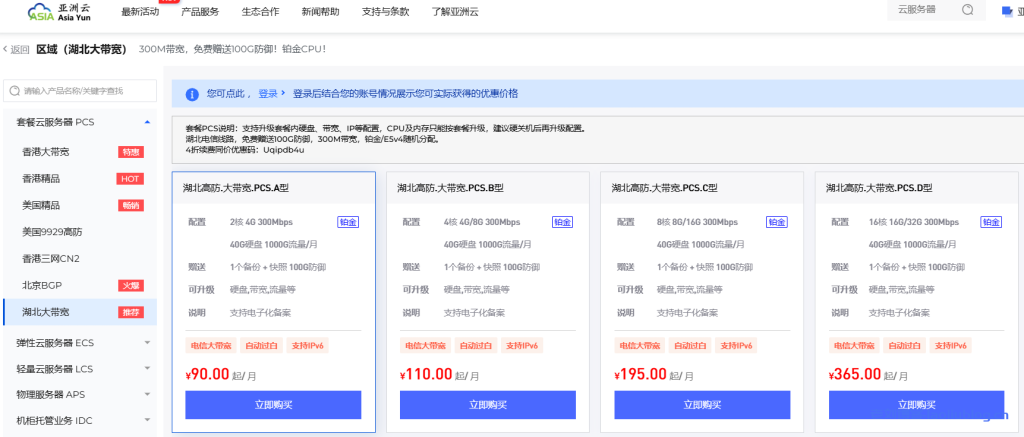Screen dimensions: 1024x437
Task: Click the 自动过白 tag on PCS.B型 card
Action: pyautogui.click(x=475, y=346)
